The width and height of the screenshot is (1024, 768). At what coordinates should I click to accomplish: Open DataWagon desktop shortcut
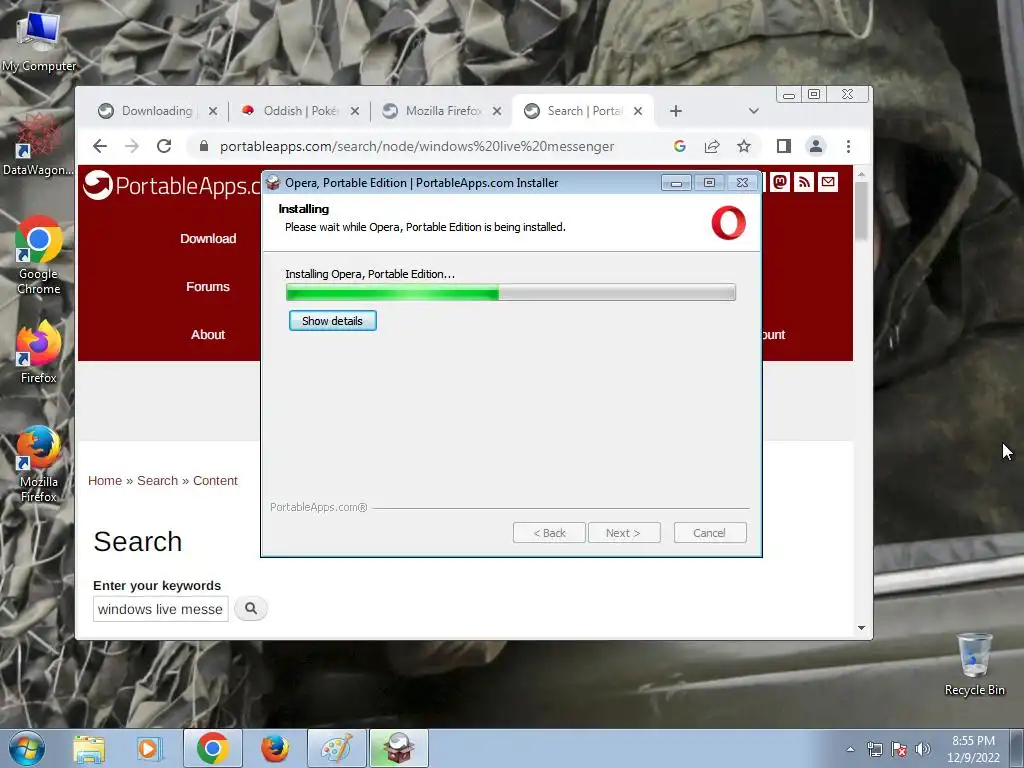pos(38,145)
